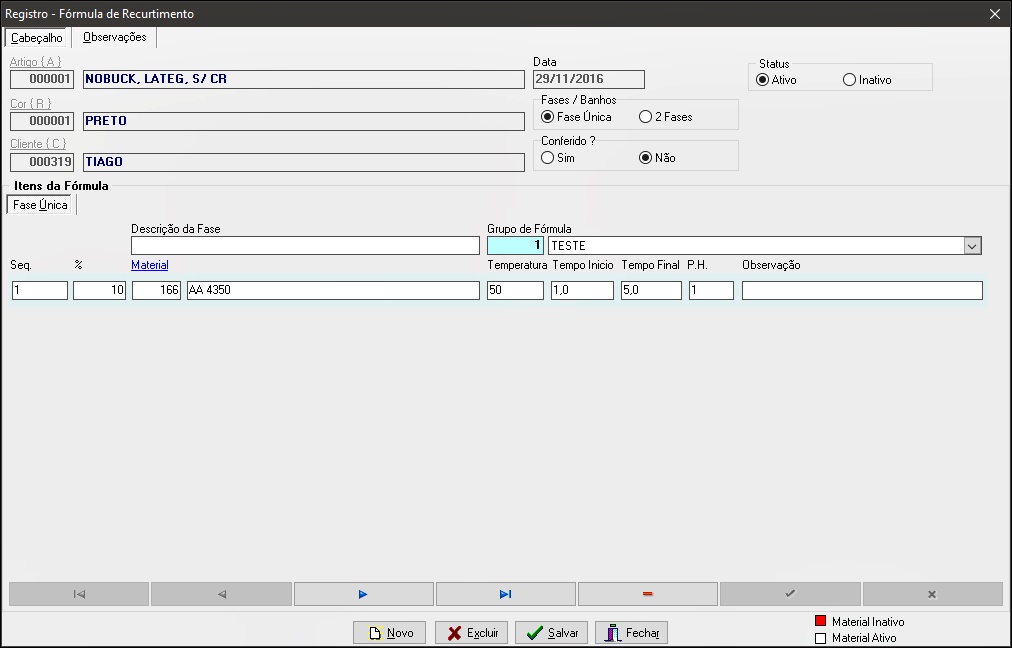Go to the previous record arrow
Viewport: 1012px width, 648px height.
tap(221, 594)
